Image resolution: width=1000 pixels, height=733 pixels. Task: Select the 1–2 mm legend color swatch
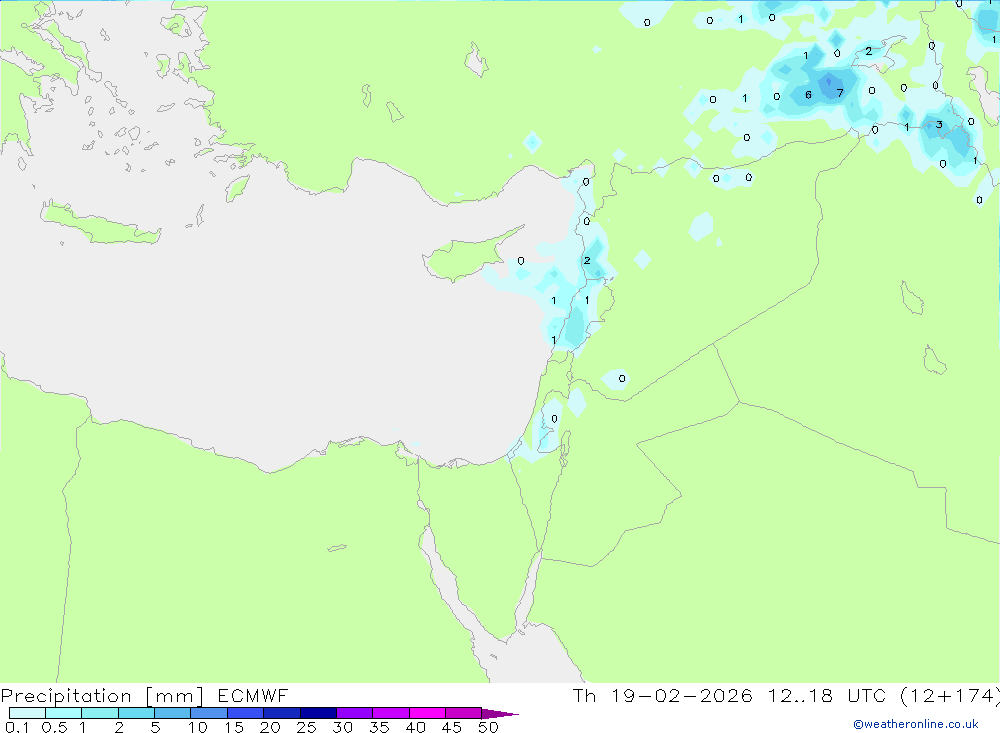pyautogui.click(x=99, y=713)
